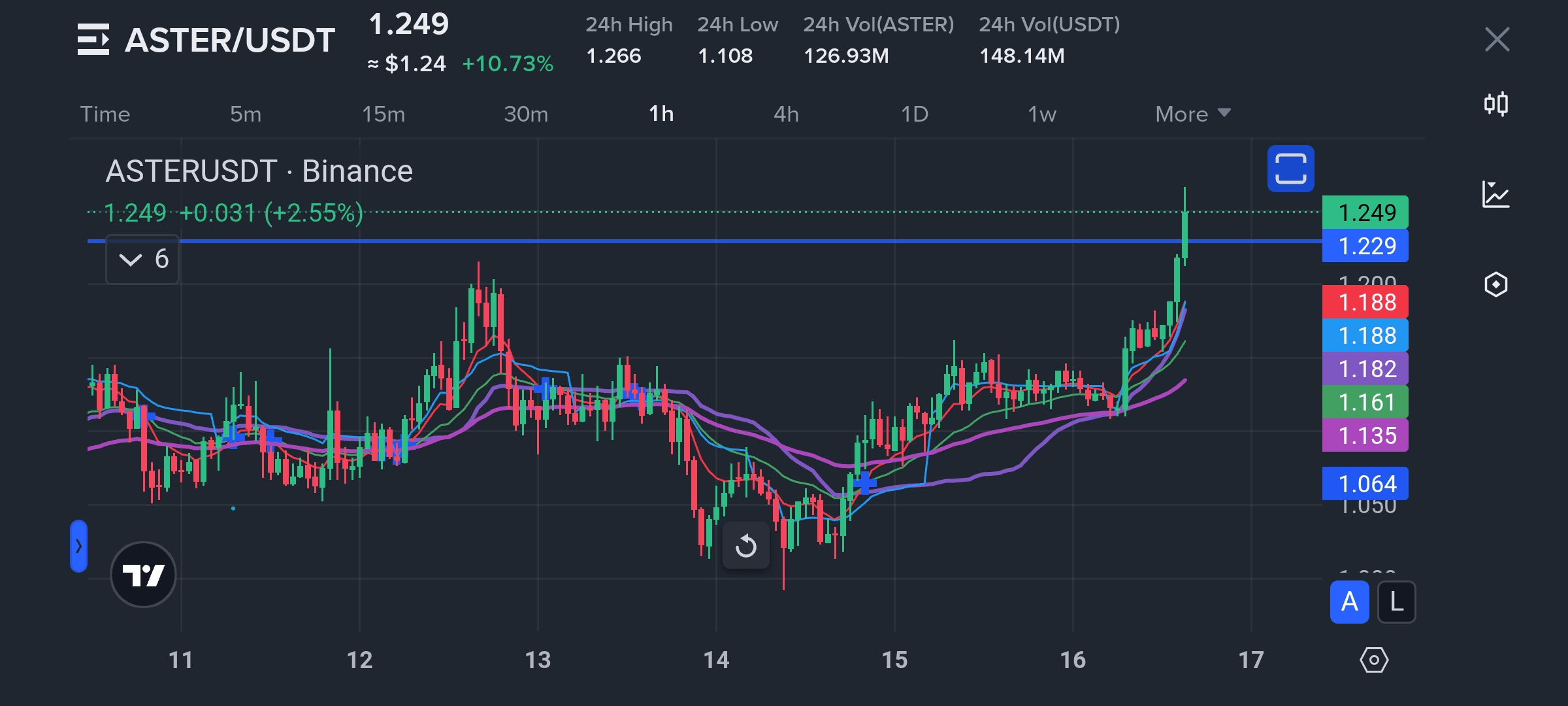Click the red 1.188 indicator price label
This screenshot has height=706, width=1568.
pyautogui.click(x=1365, y=302)
